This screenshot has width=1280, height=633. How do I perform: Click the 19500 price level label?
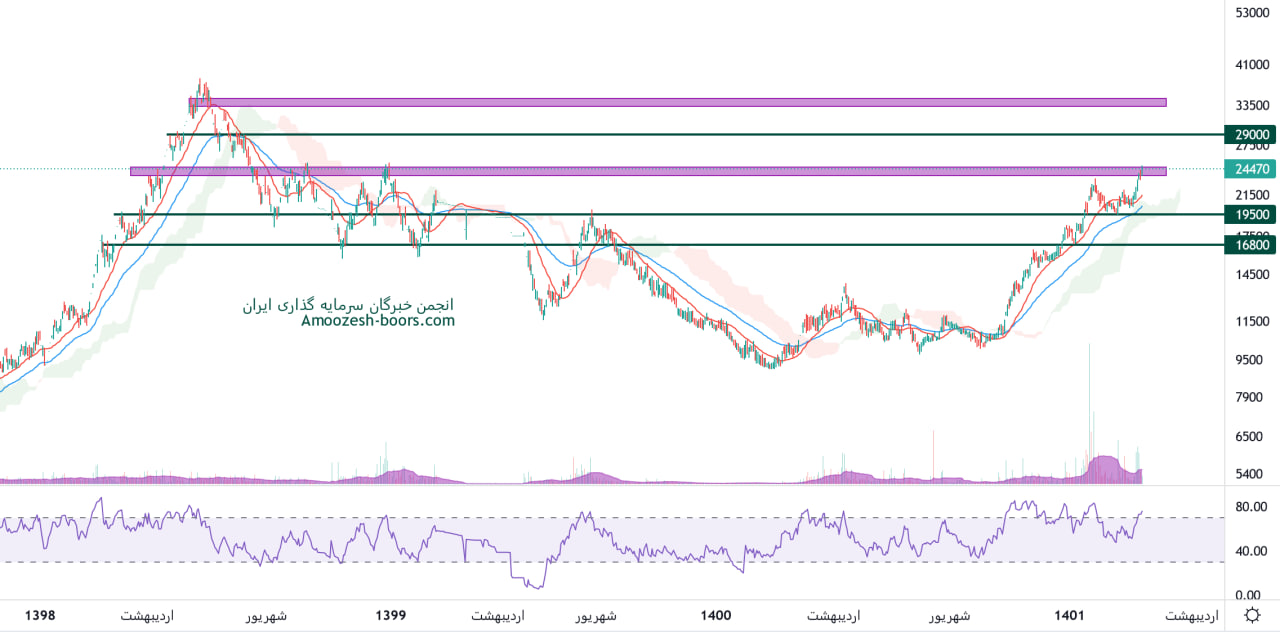(x=1251, y=214)
